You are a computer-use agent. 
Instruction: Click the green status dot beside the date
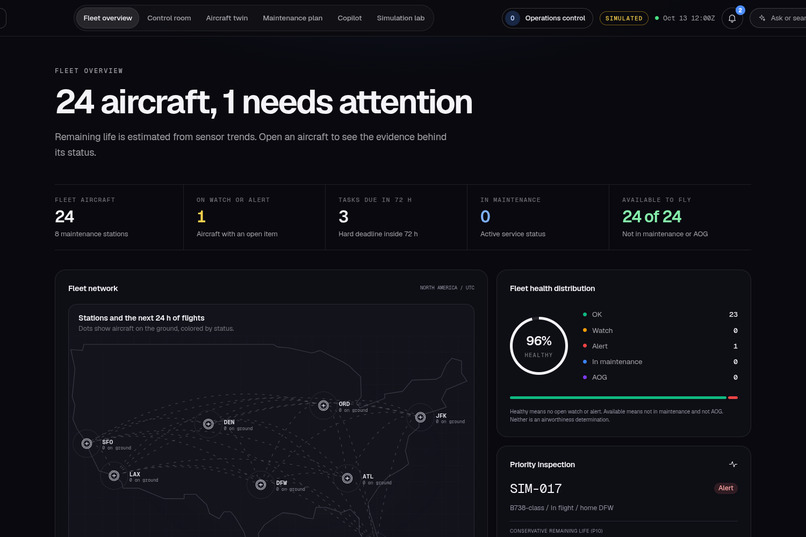pyautogui.click(x=657, y=18)
